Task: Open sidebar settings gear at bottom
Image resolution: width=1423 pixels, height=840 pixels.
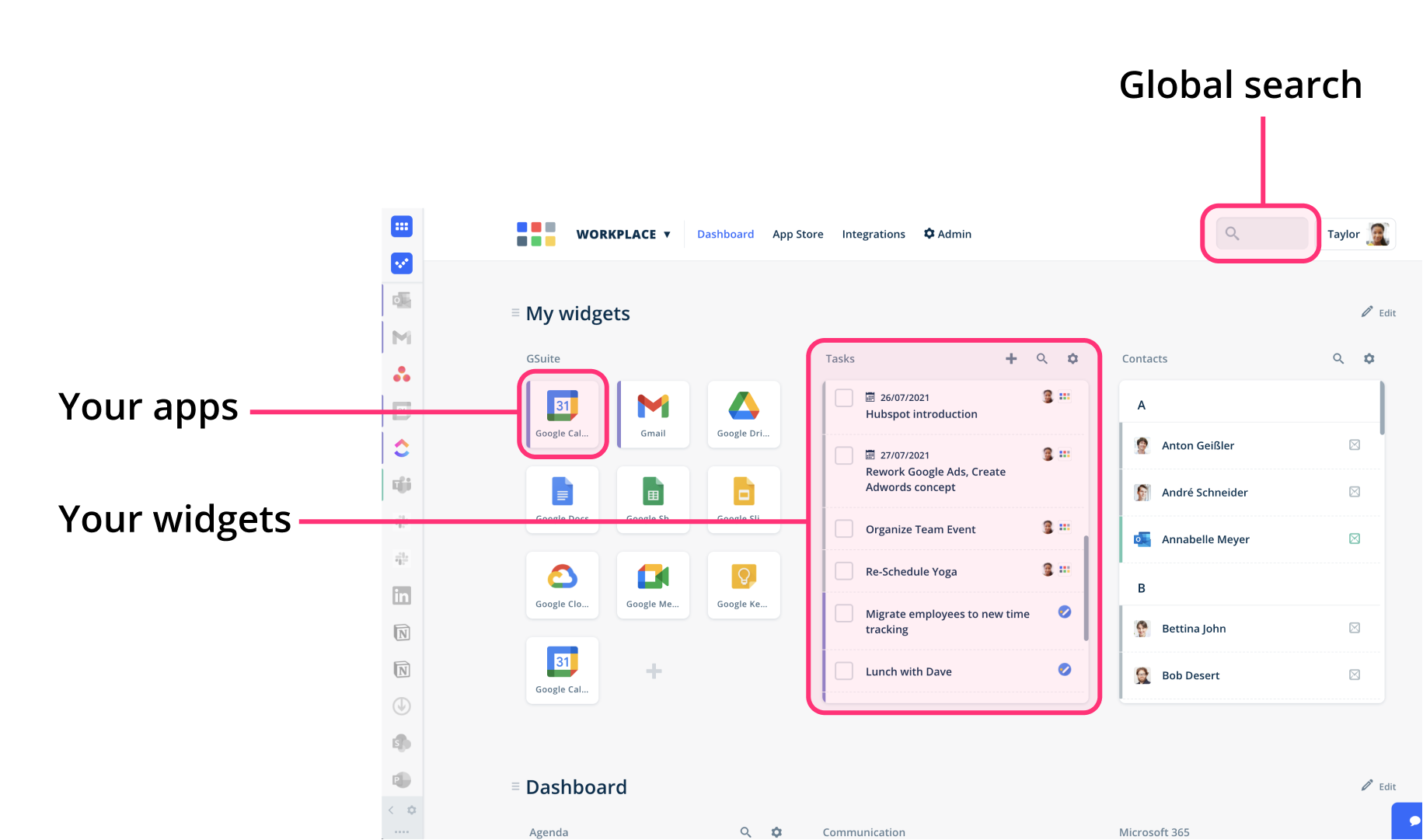Action: coord(412,810)
